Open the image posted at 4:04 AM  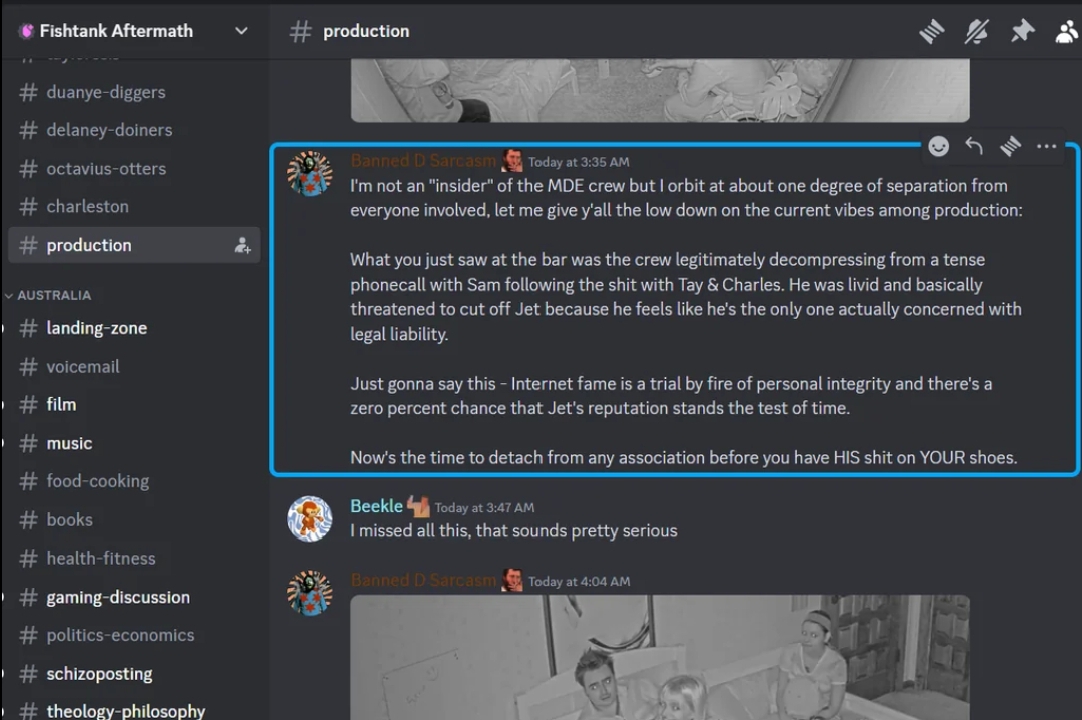660,657
